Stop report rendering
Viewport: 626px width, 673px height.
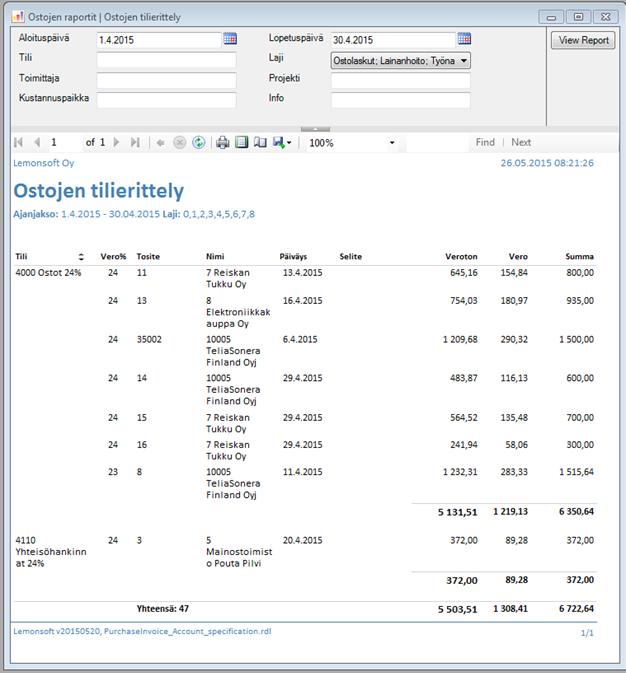(179, 142)
